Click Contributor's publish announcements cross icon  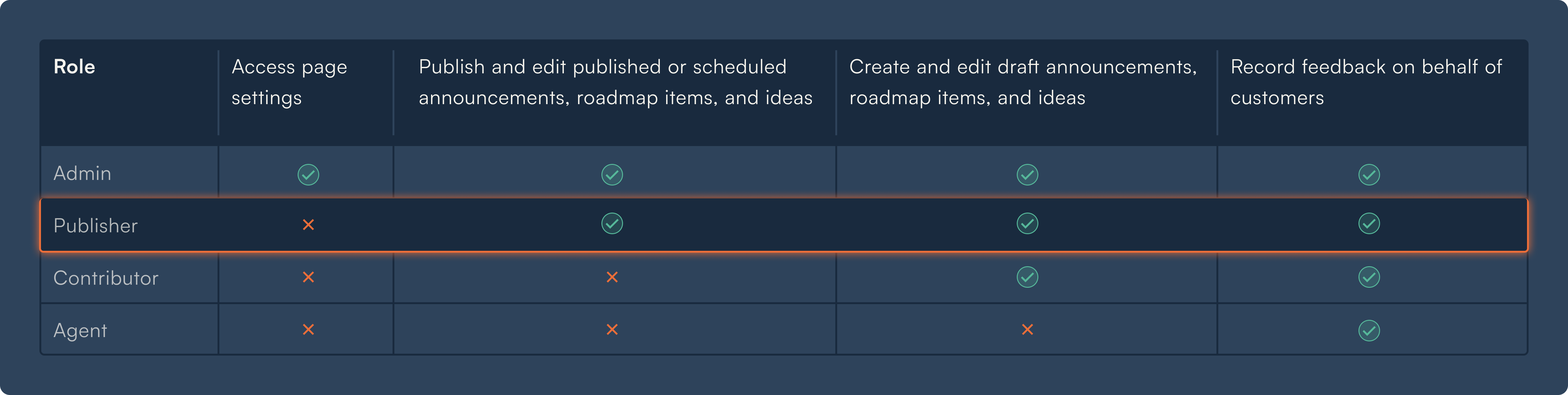[x=612, y=277]
